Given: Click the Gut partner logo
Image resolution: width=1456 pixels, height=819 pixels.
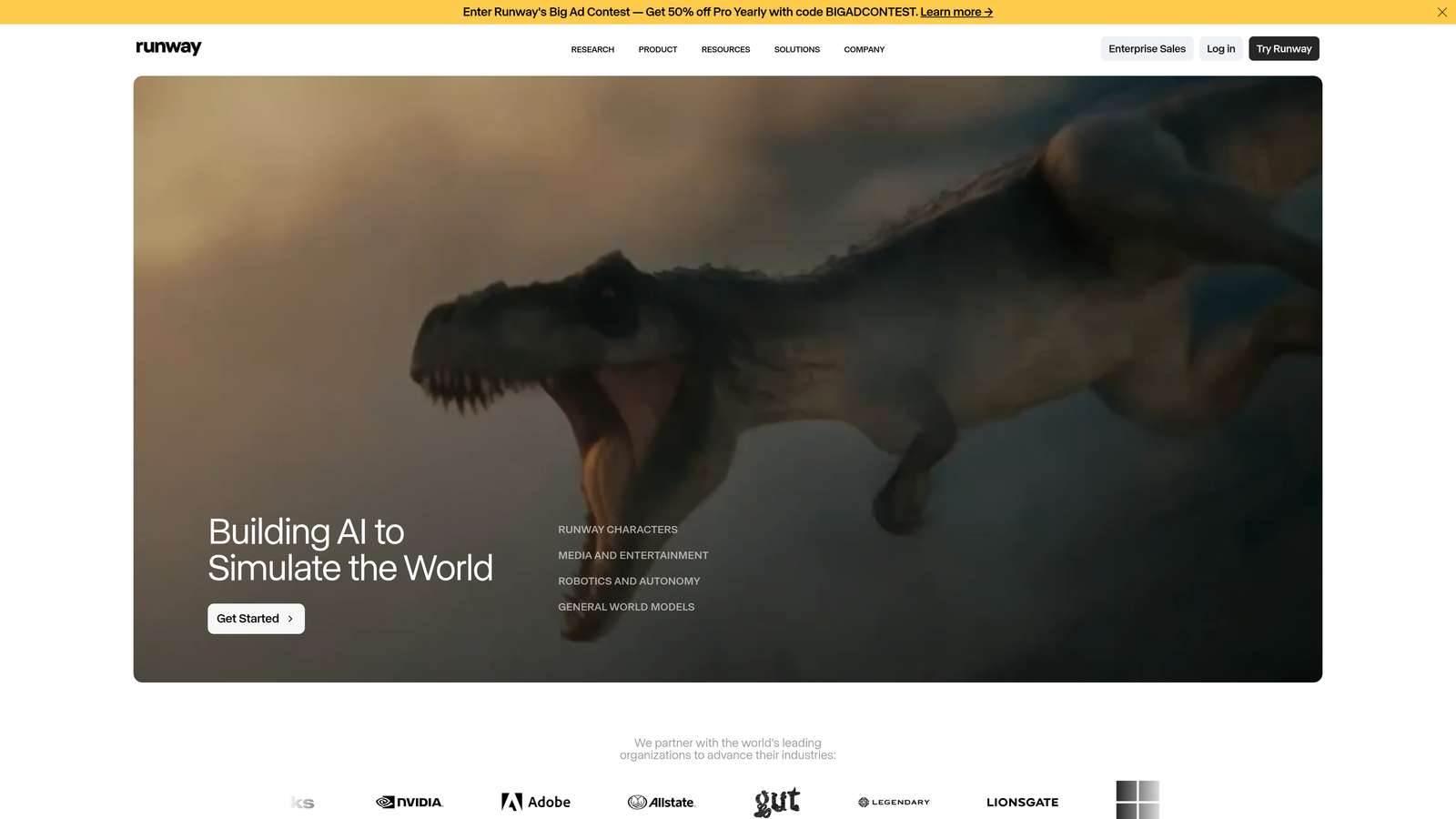Looking at the screenshot, I should (777, 802).
